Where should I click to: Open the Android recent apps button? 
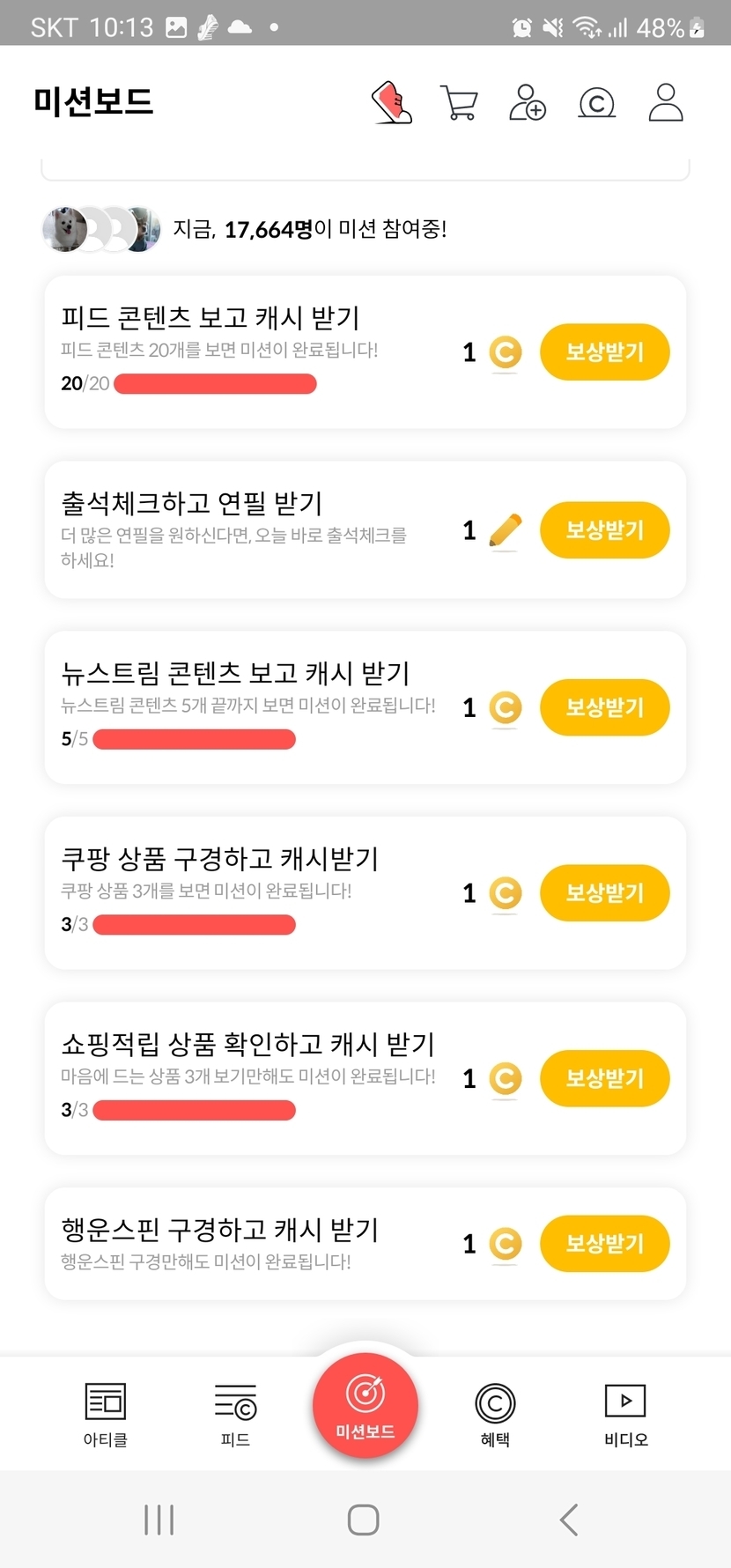159,1520
